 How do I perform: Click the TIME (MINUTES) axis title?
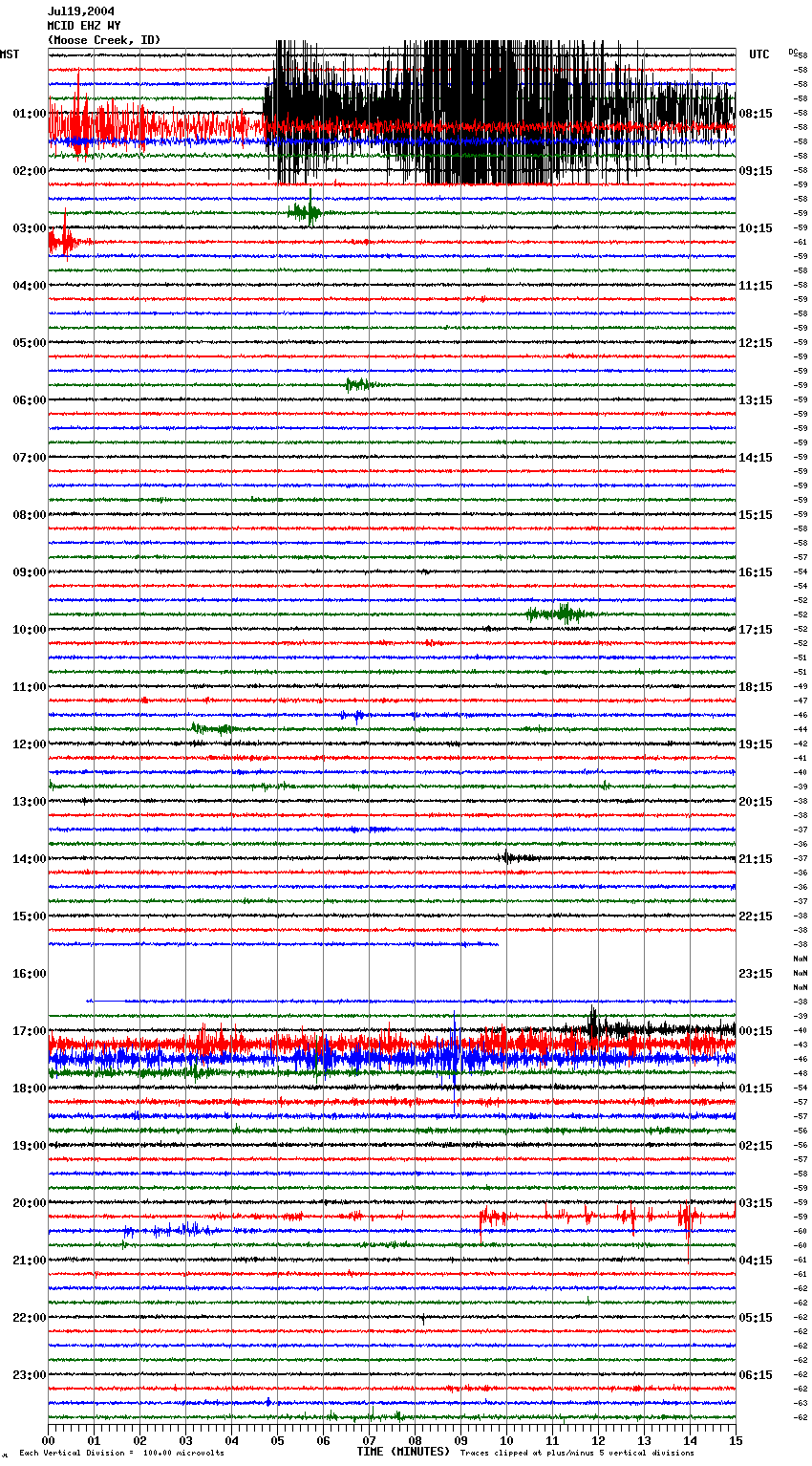(403, 1452)
